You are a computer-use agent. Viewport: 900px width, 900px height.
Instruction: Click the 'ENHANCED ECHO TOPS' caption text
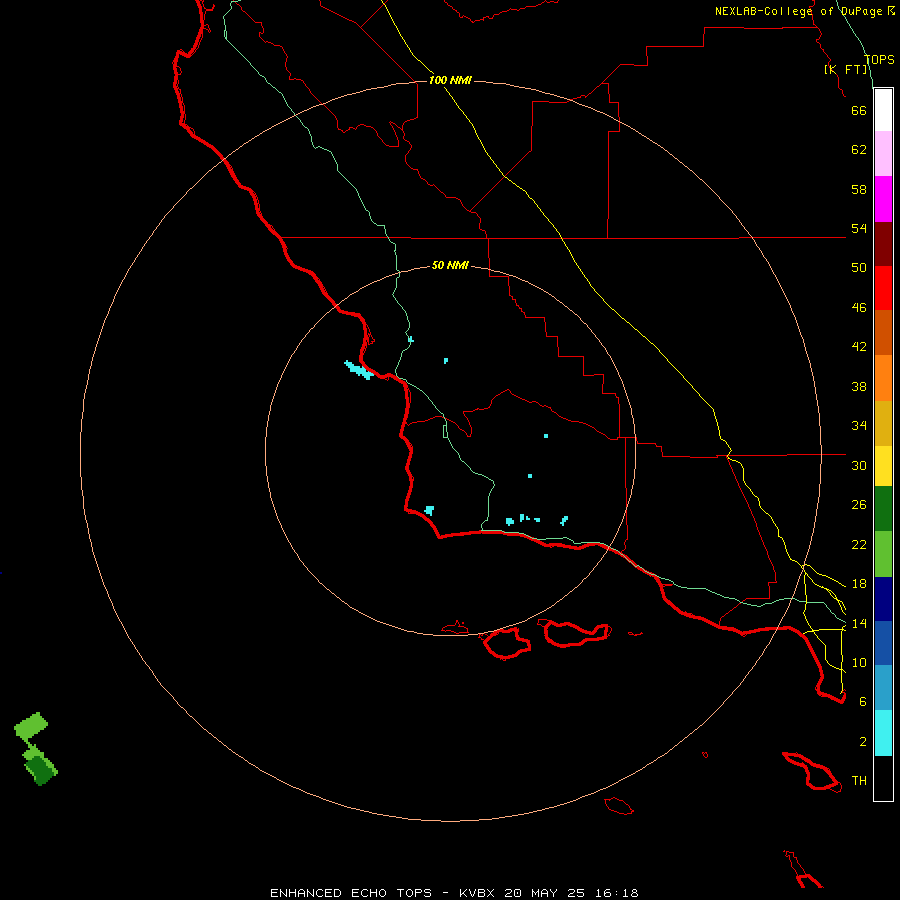[351, 893]
